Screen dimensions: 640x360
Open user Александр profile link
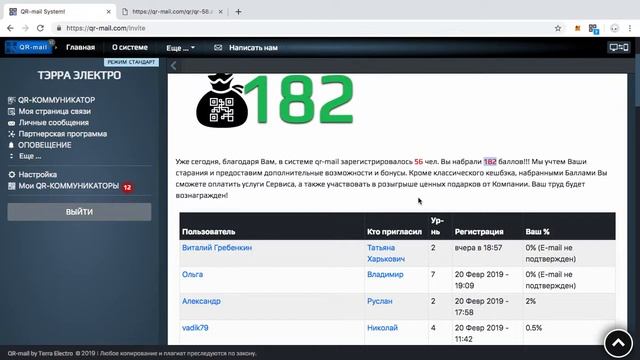pyautogui.click(x=201, y=301)
